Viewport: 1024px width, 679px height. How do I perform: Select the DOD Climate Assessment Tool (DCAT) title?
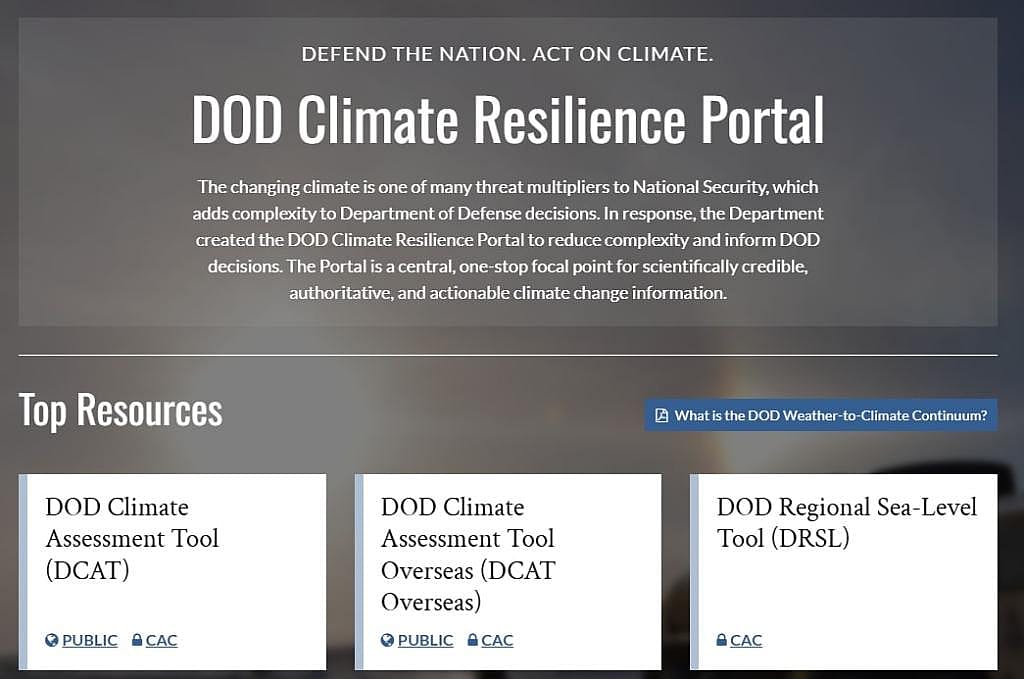point(132,539)
